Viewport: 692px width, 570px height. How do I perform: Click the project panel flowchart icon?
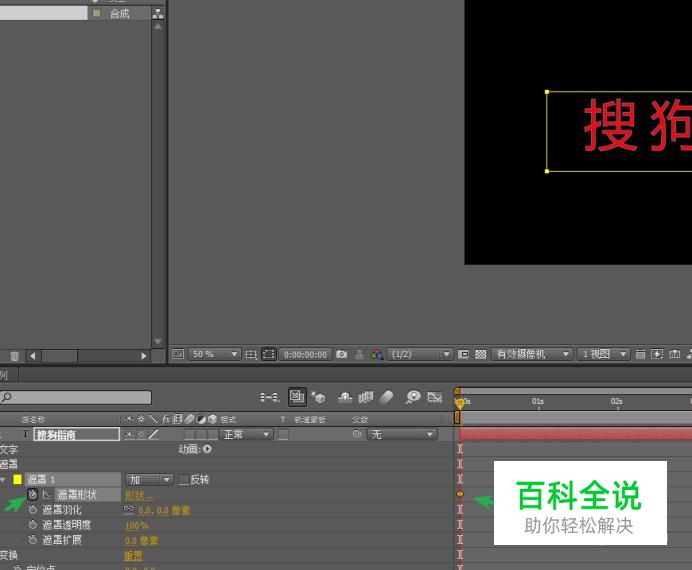pyautogui.click(x=158, y=14)
